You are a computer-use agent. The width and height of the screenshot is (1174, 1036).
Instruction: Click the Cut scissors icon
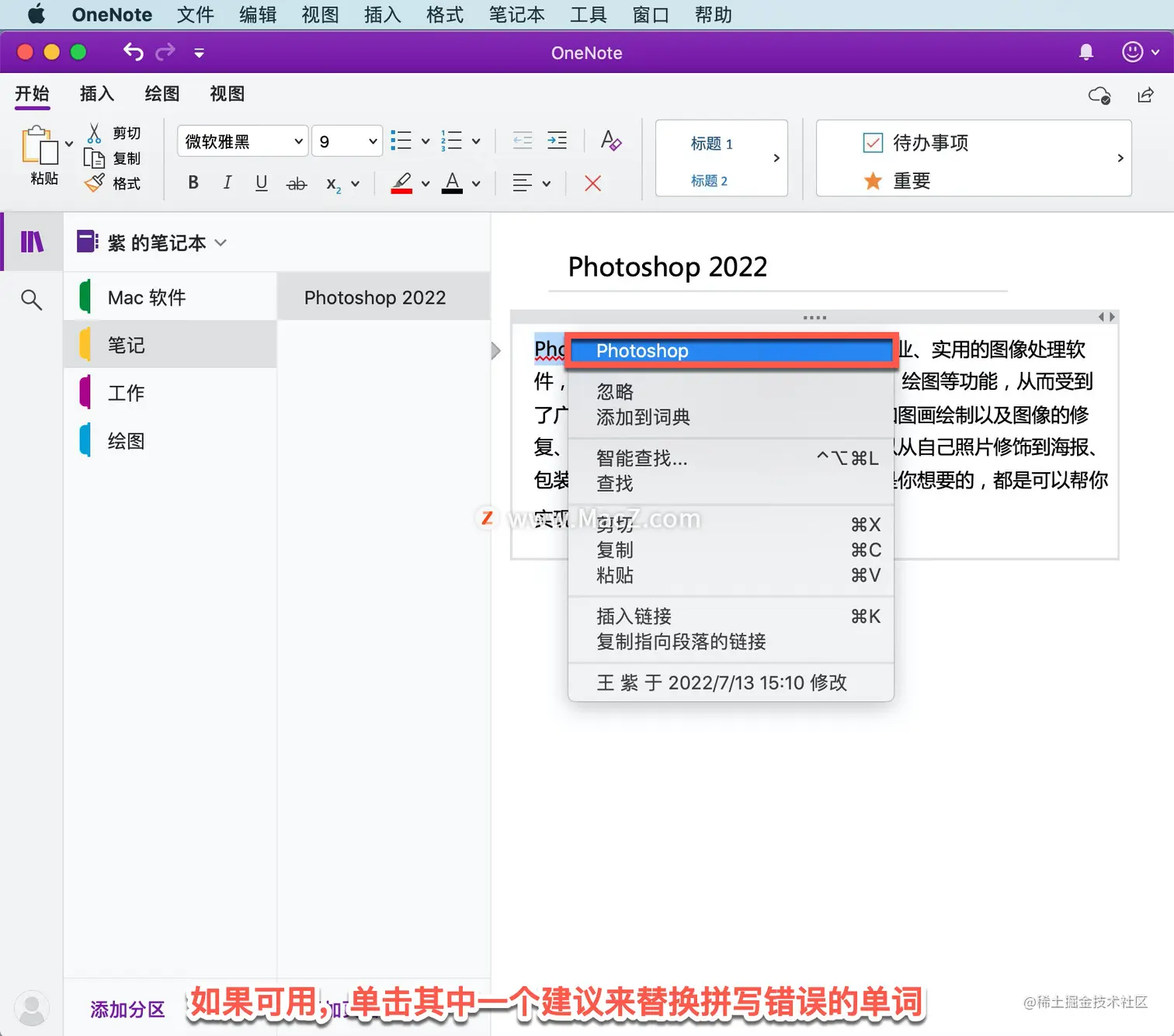pos(94,133)
